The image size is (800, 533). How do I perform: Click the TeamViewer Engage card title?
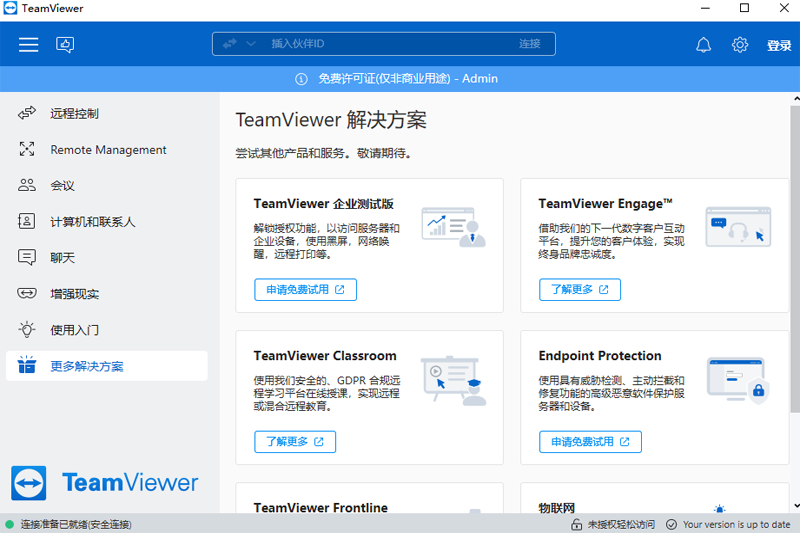(x=605, y=204)
